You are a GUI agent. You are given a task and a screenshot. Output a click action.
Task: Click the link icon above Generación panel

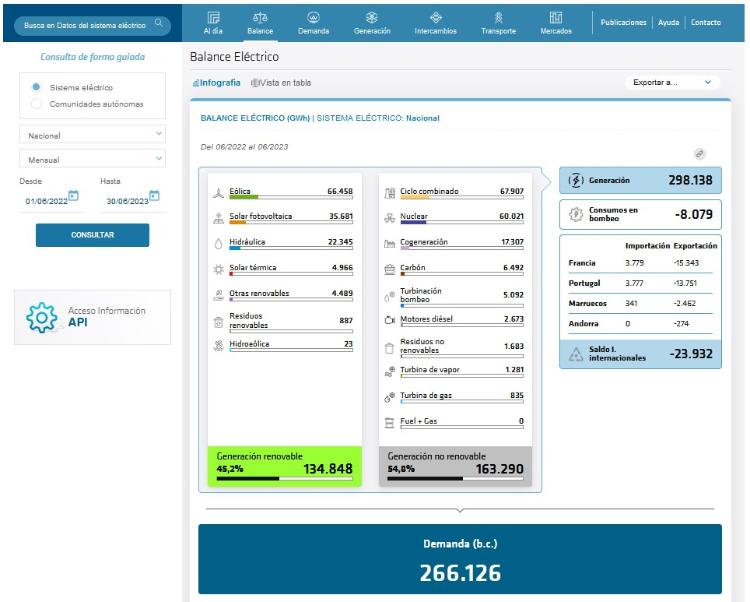coord(700,153)
